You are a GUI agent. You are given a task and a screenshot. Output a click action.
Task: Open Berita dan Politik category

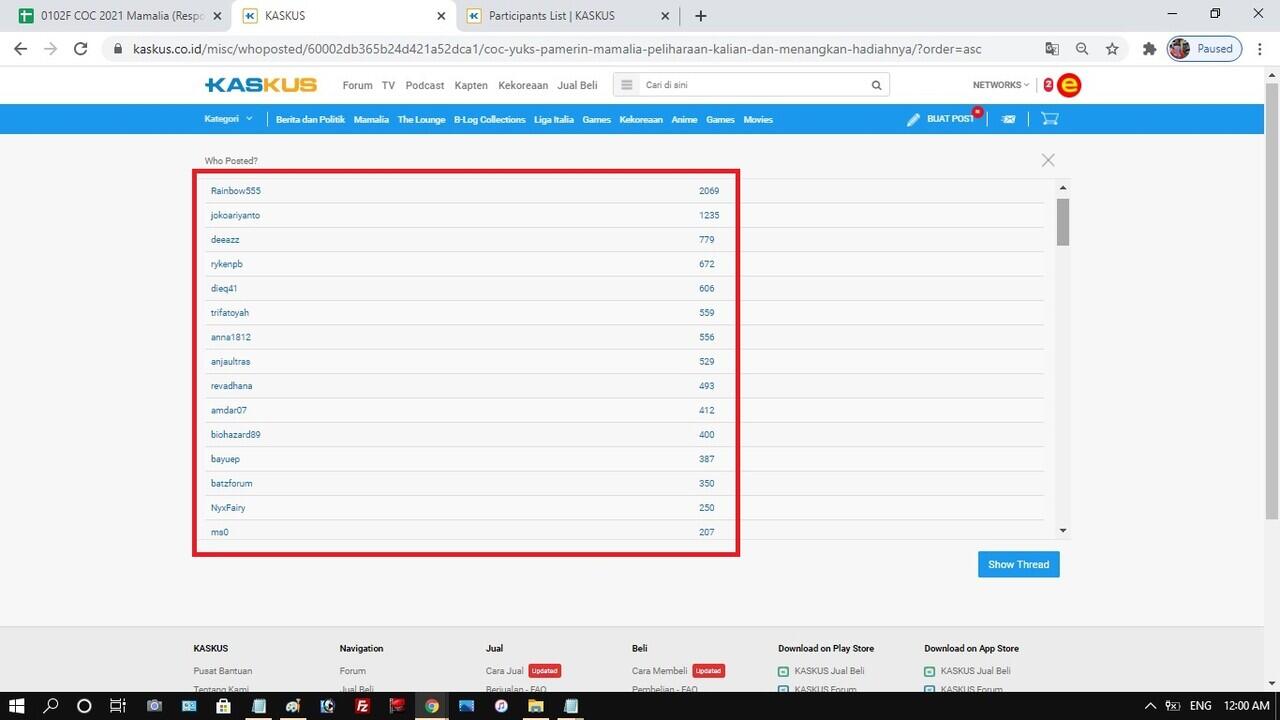(310, 119)
